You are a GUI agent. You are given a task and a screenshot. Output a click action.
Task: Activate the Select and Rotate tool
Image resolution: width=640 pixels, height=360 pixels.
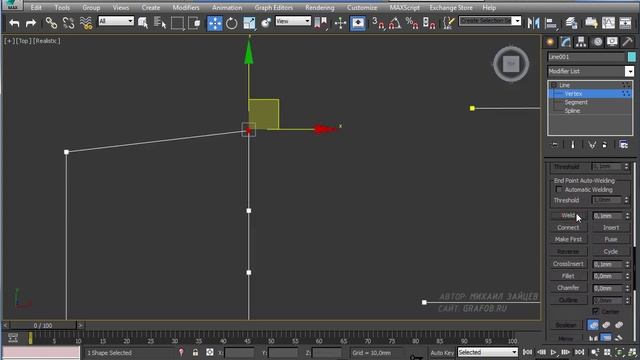pos(231,23)
